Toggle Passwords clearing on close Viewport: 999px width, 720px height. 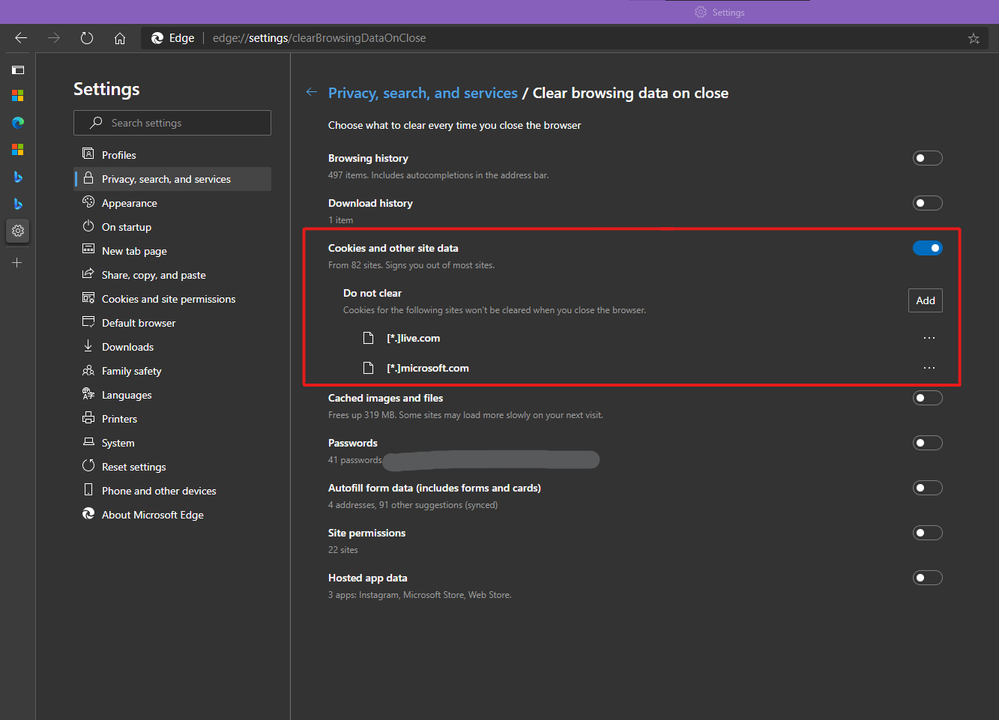point(927,443)
